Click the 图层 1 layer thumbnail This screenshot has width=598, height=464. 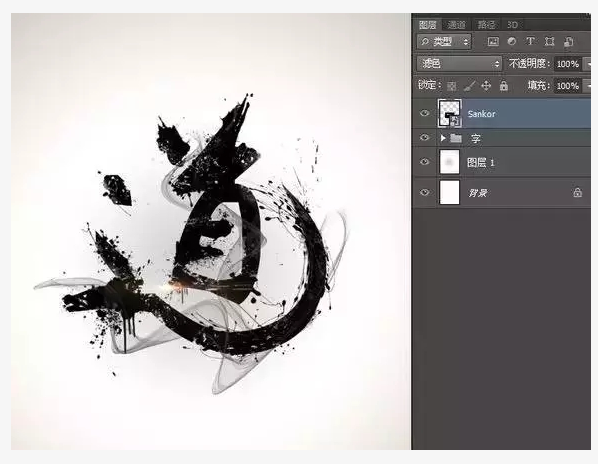[450, 162]
